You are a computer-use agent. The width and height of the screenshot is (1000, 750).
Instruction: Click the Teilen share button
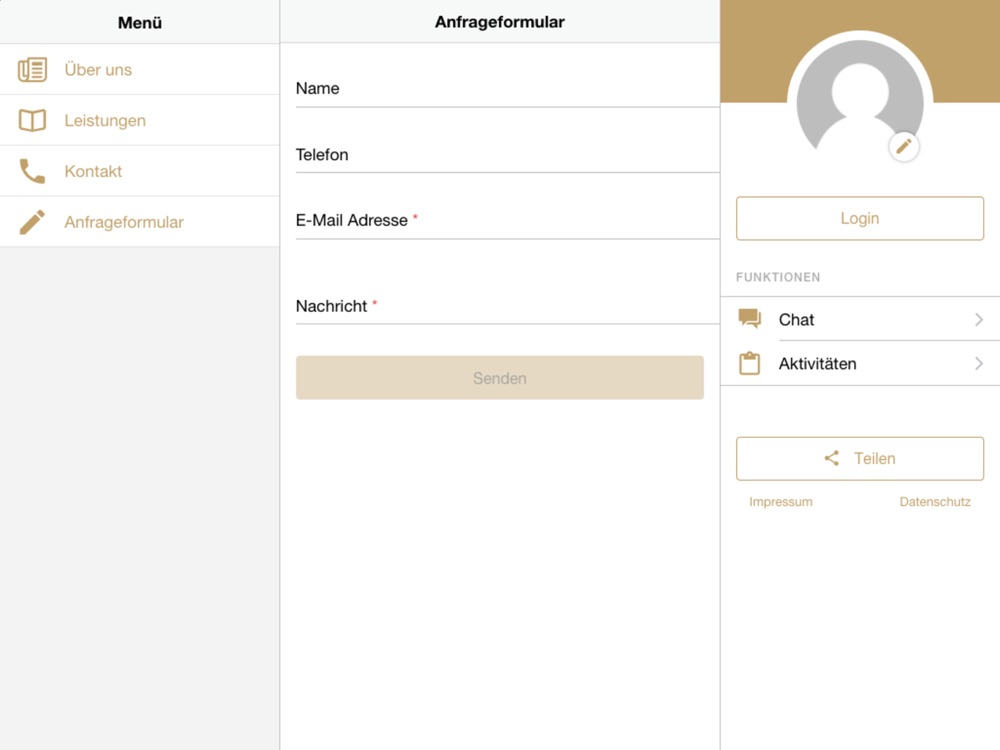[x=860, y=459]
